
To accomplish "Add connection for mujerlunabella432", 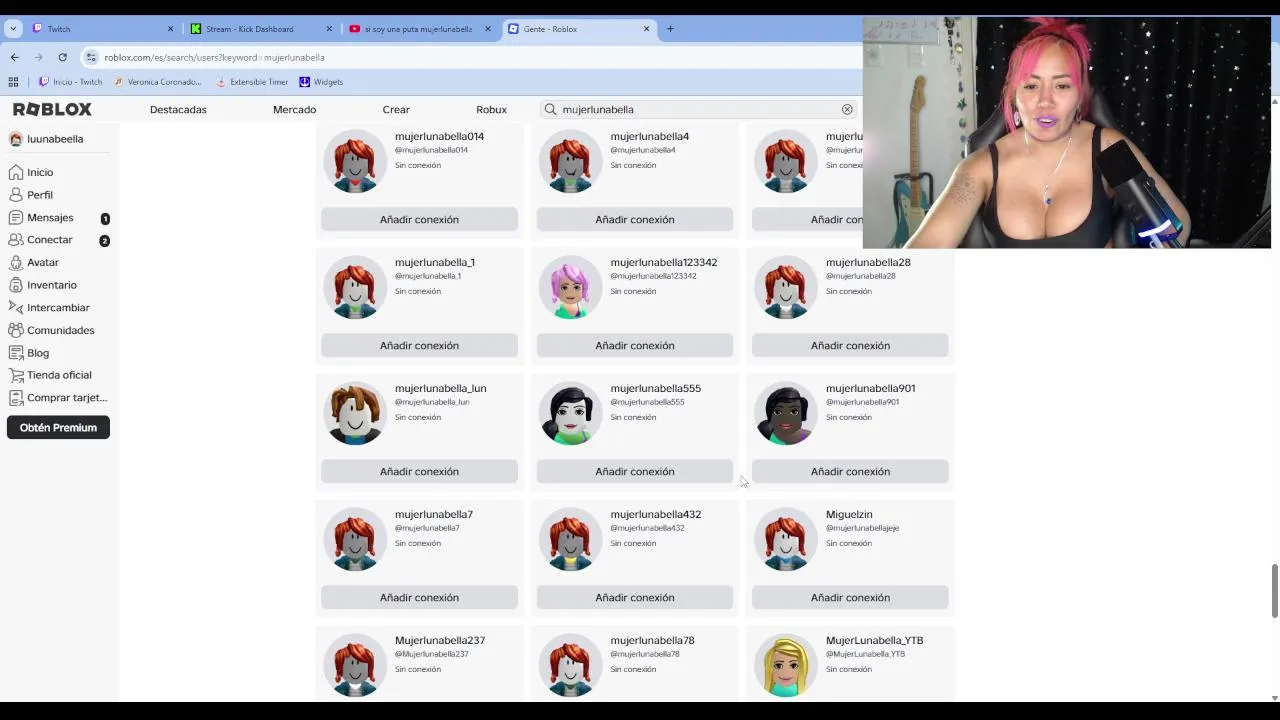I will tap(635, 597).
